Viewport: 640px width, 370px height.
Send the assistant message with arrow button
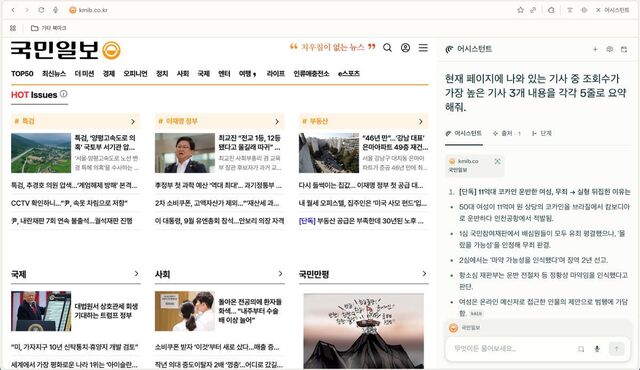click(x=617, y=348)
